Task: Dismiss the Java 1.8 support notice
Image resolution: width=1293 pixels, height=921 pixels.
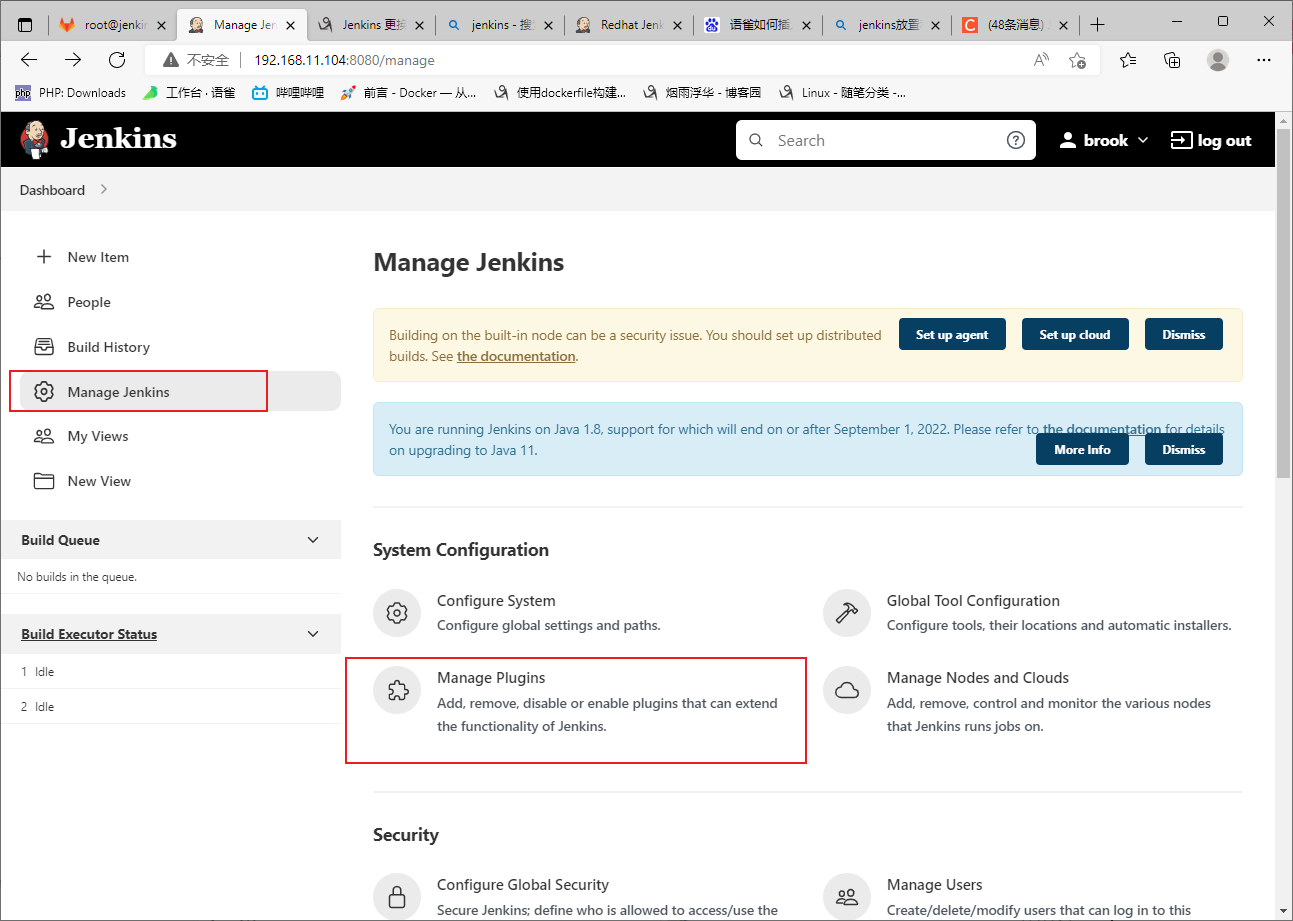Action: point(1184,449)
